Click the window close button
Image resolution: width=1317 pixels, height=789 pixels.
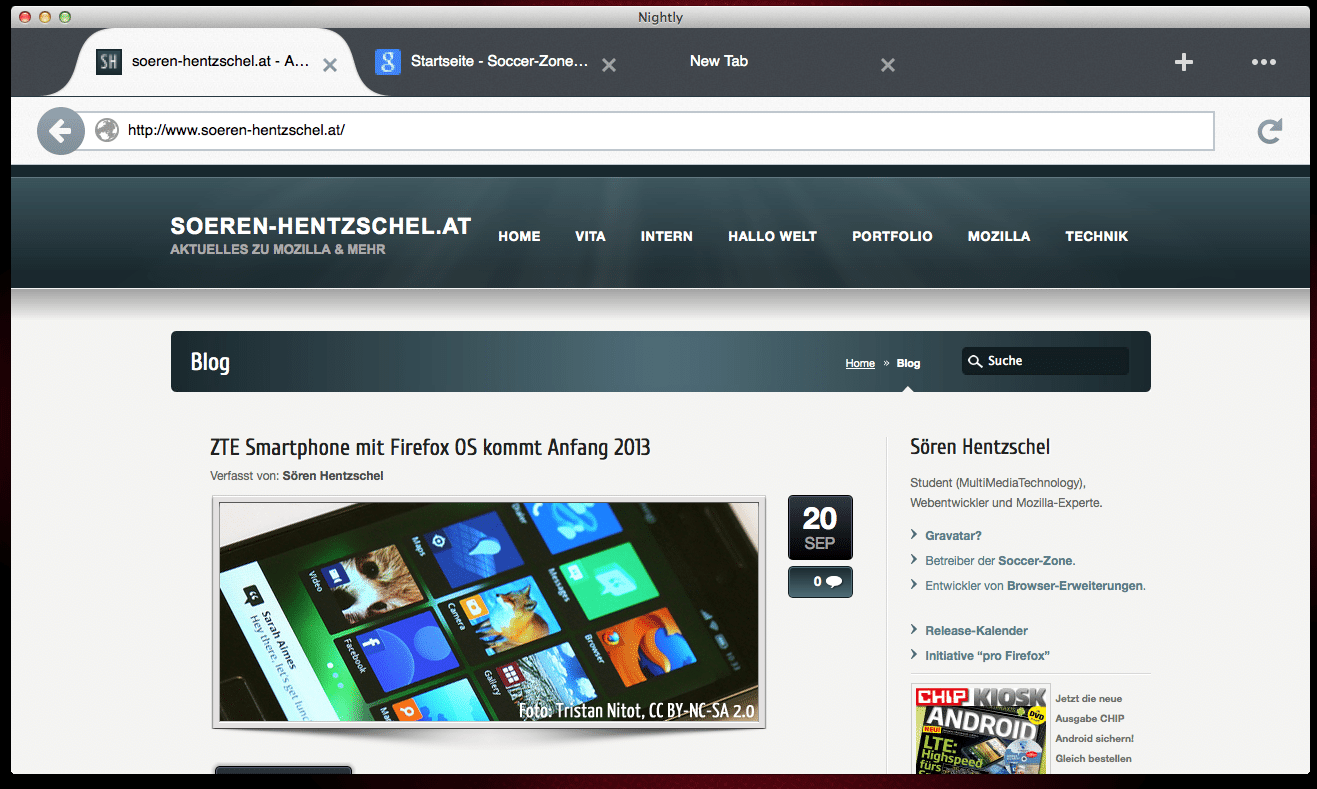(x=26, y=17)
